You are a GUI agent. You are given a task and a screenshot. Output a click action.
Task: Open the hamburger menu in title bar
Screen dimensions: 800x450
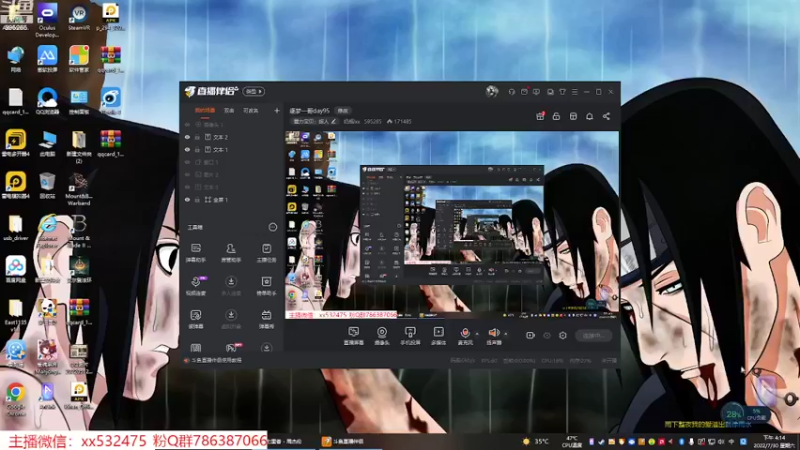(574, 92)
